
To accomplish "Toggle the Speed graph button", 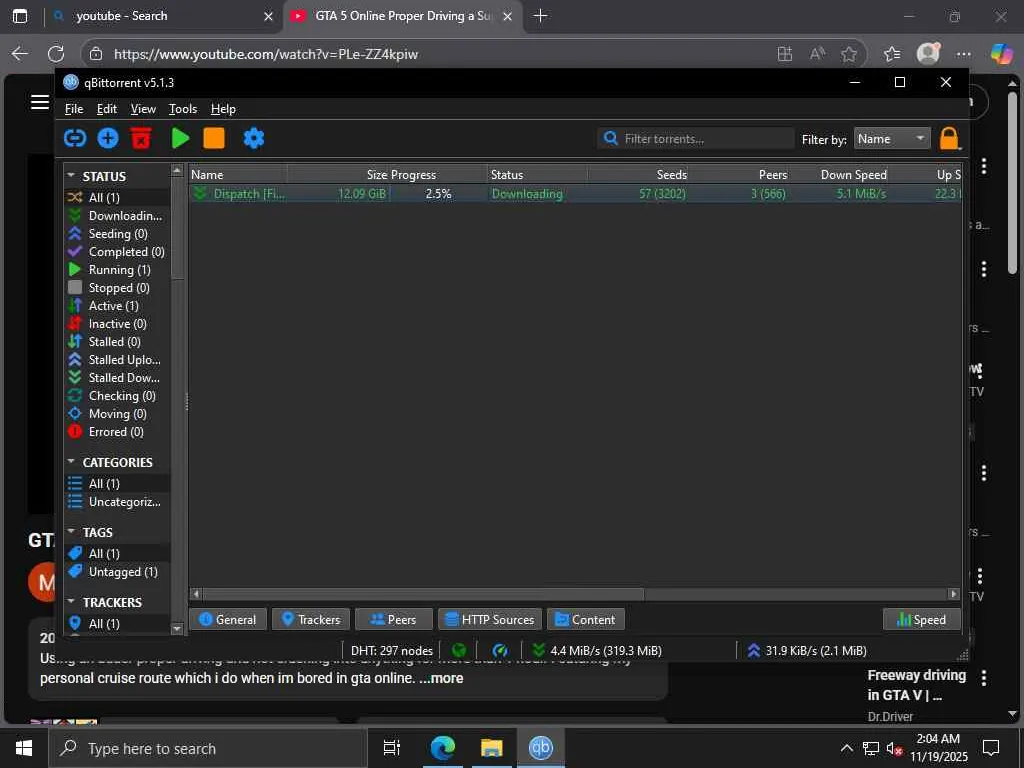I will [x=921, y=620].
